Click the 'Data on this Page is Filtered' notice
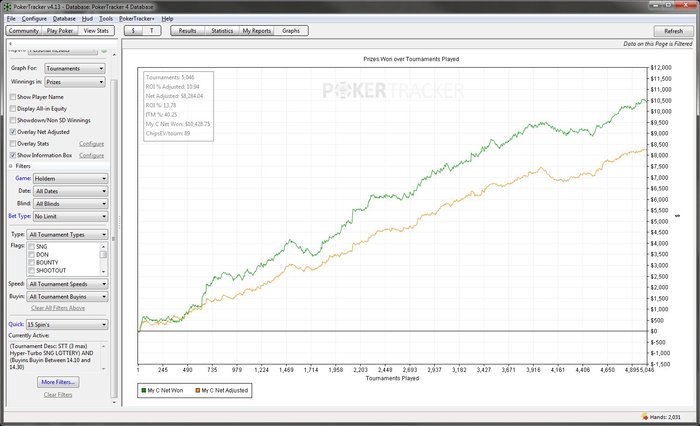700x426 pixels. pyautogui.click(x=658, y=44)
